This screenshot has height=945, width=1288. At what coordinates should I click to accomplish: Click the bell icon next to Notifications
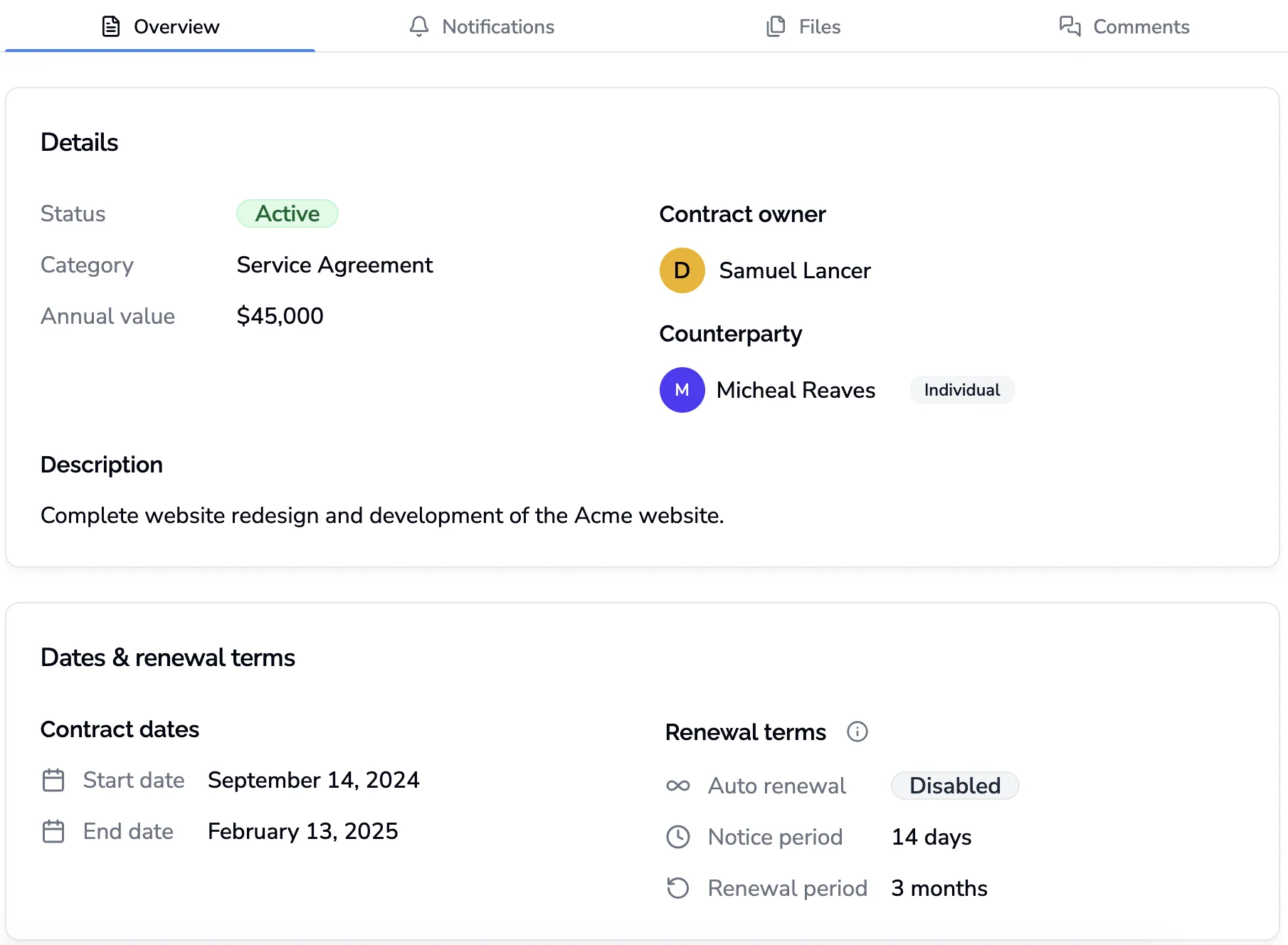click(418, 26)
